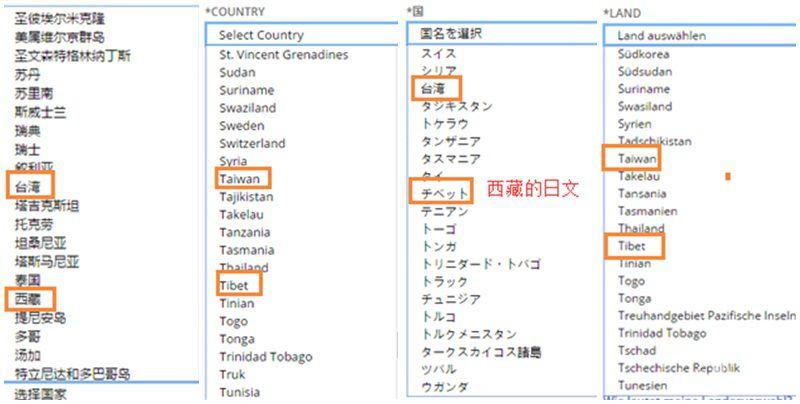Screen dimensions: 800x404
Task: Select 'Tibet' in the German Land list
Action: 632,246
